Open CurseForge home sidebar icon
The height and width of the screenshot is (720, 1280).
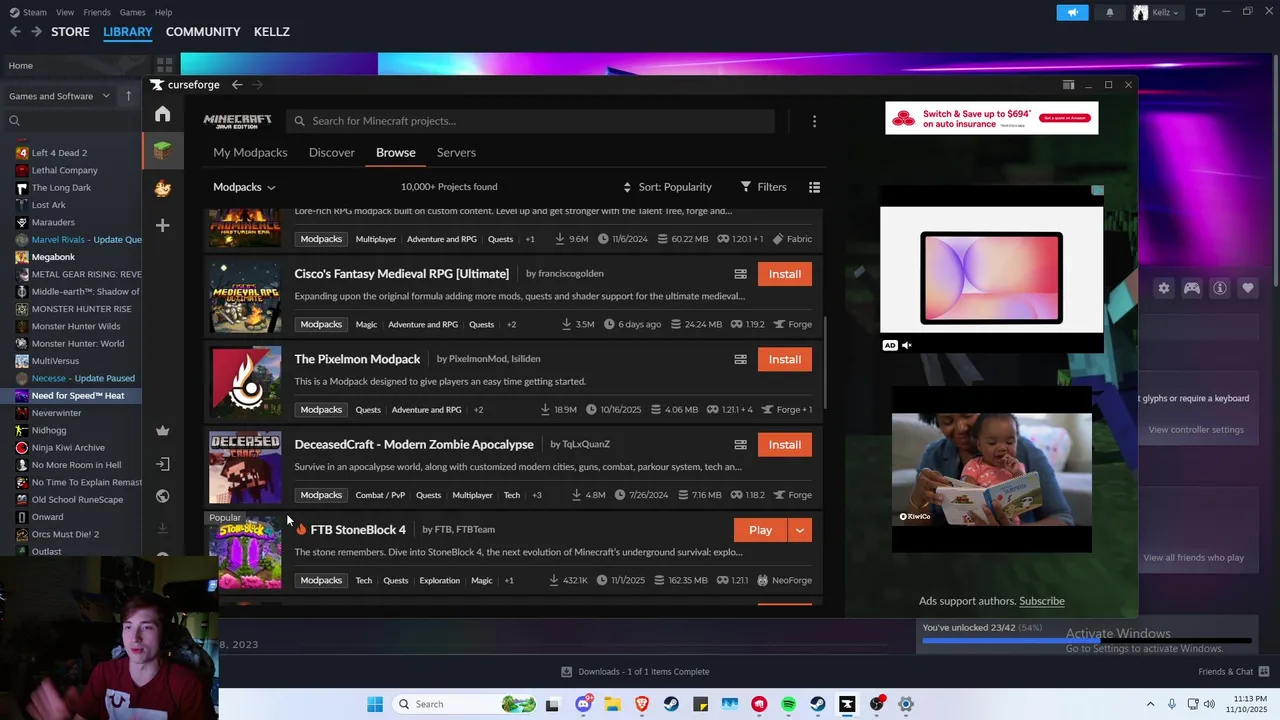point(162,114)
